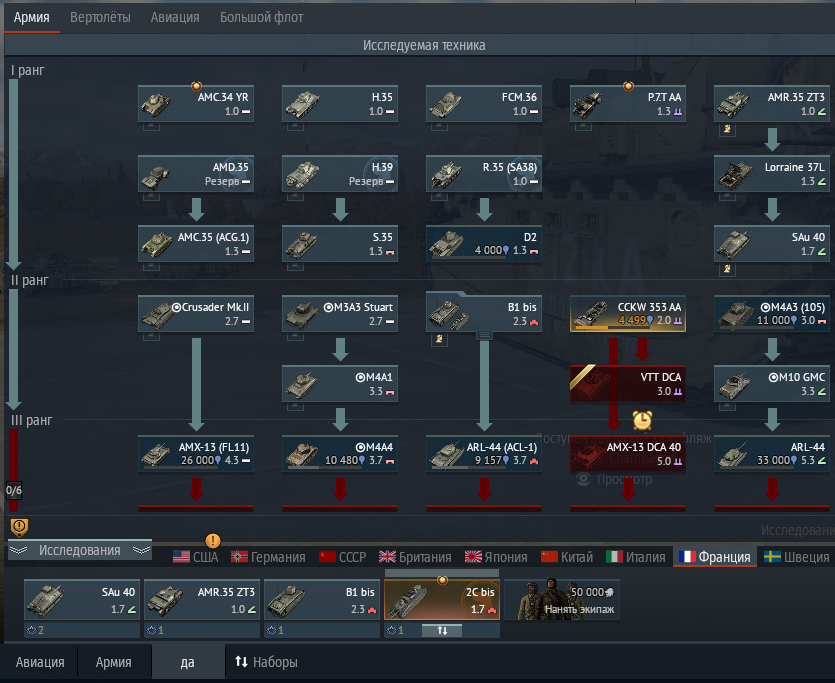
Task: Open the Наборы presets list
Action: 266,662
